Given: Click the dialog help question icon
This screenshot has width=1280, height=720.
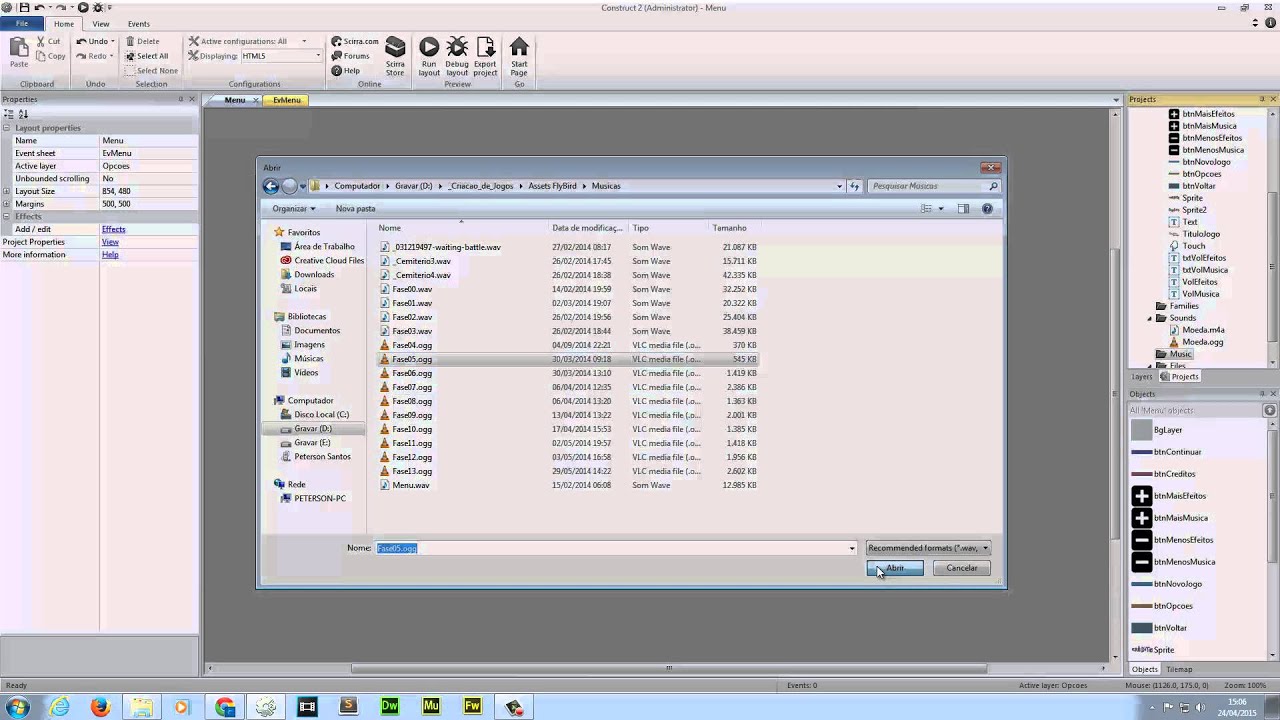Looking at the screenshot, I should (987, 208).
